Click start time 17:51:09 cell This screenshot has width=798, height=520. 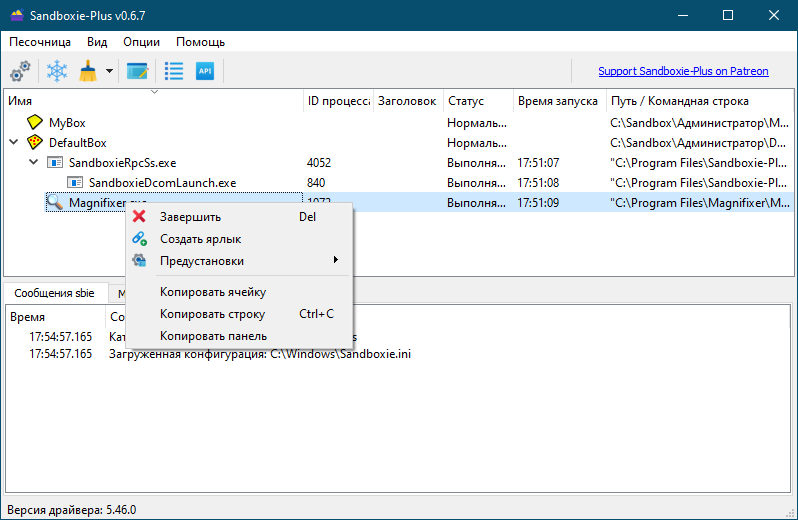click(x=538, y=203)
